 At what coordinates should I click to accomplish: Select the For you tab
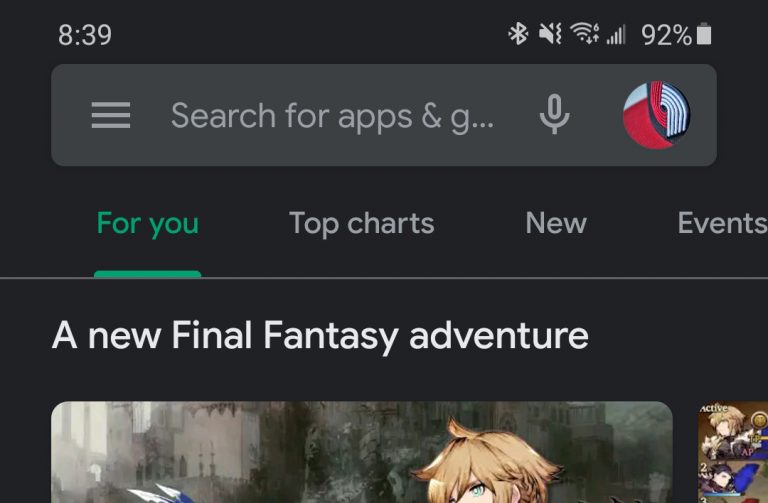click(147, 223)
